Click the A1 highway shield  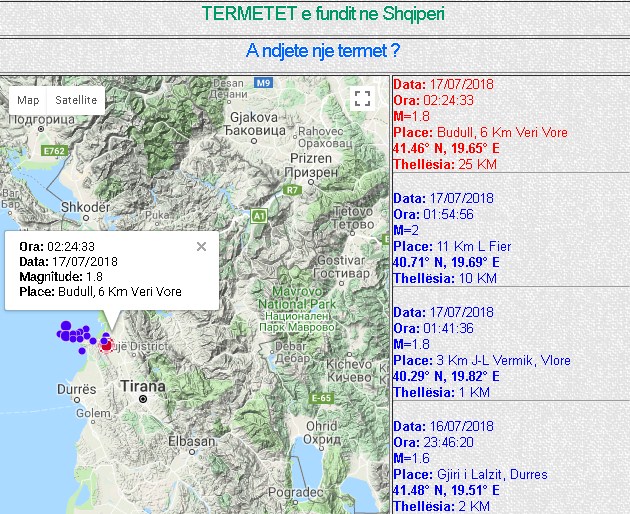258,216
